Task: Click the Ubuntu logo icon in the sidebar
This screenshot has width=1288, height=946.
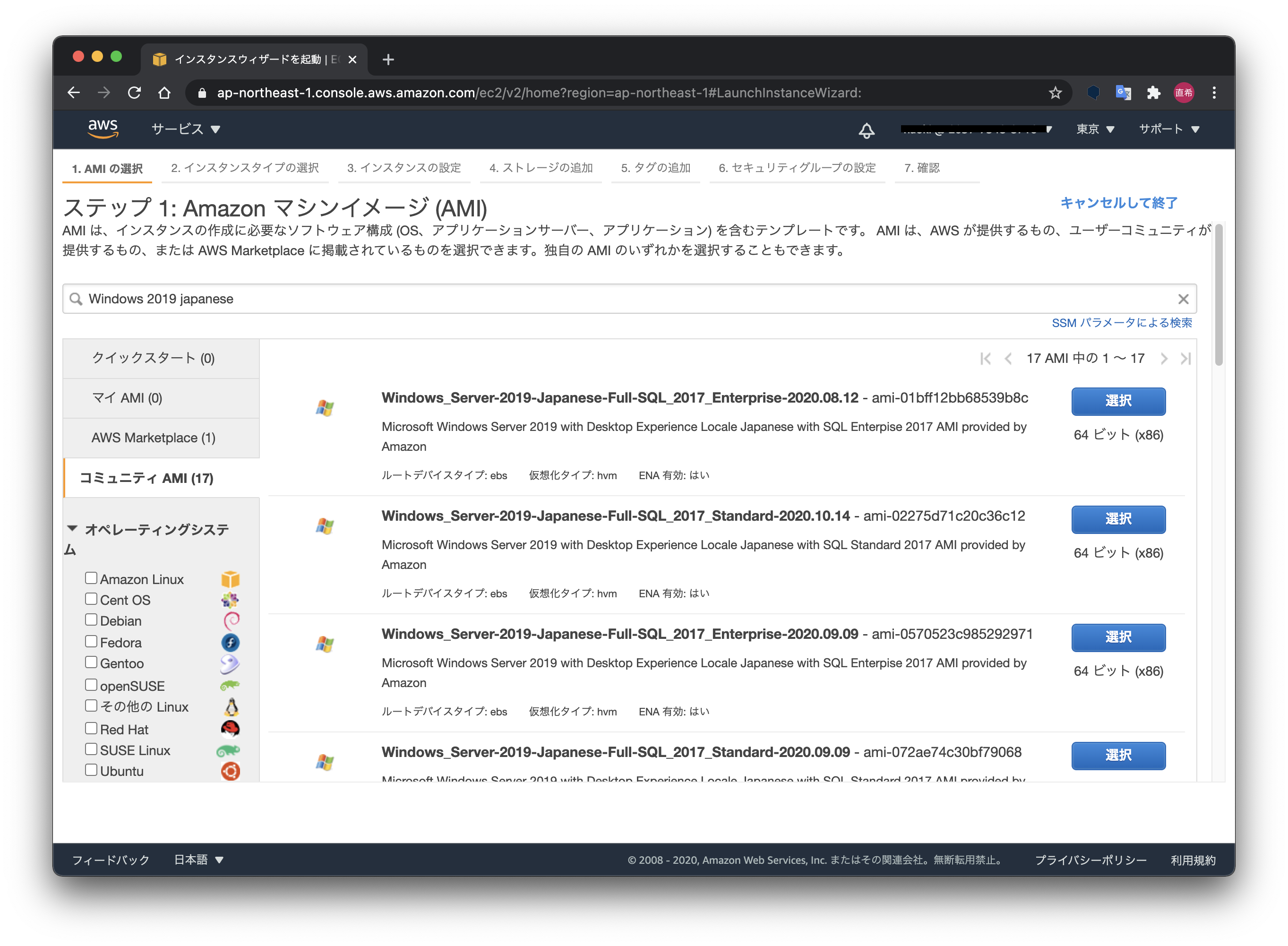Action: (x=231, y=771)
